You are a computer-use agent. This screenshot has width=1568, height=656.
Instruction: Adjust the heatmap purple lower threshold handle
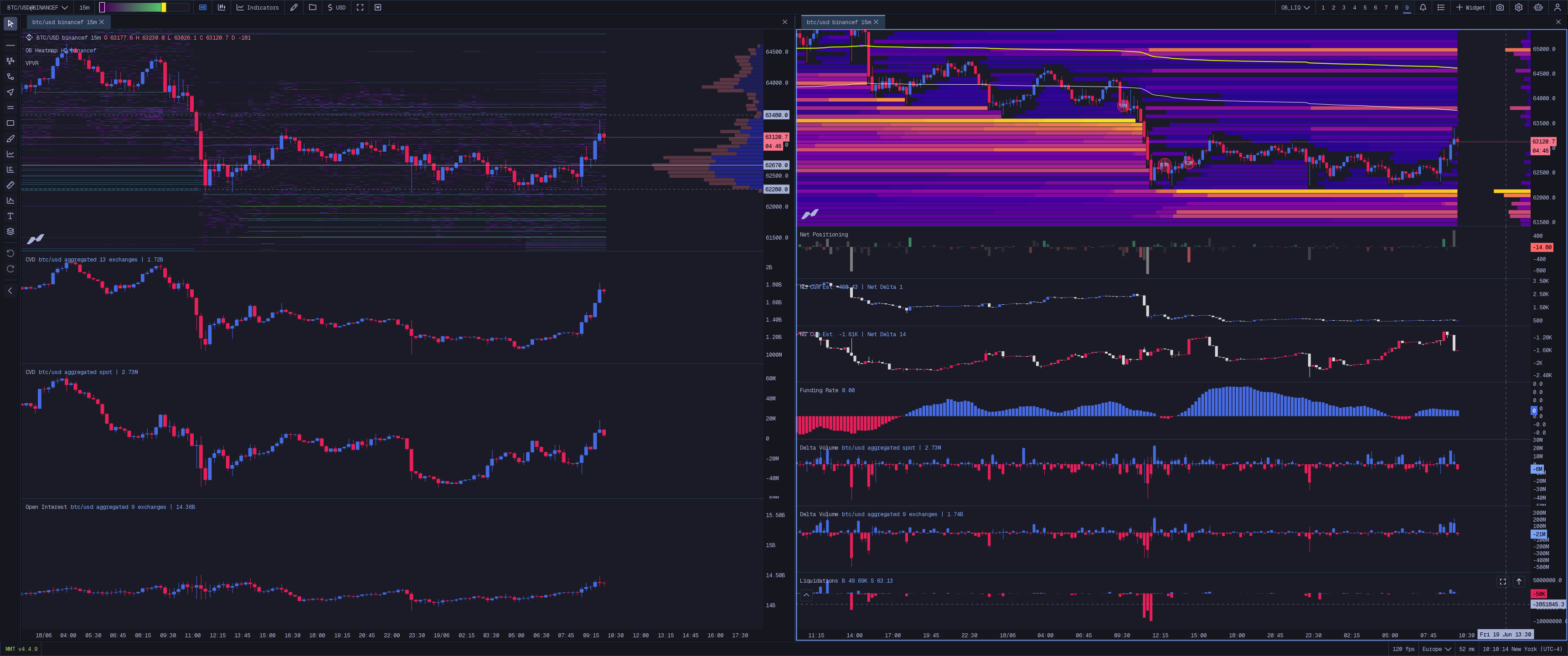click(102, 7)
